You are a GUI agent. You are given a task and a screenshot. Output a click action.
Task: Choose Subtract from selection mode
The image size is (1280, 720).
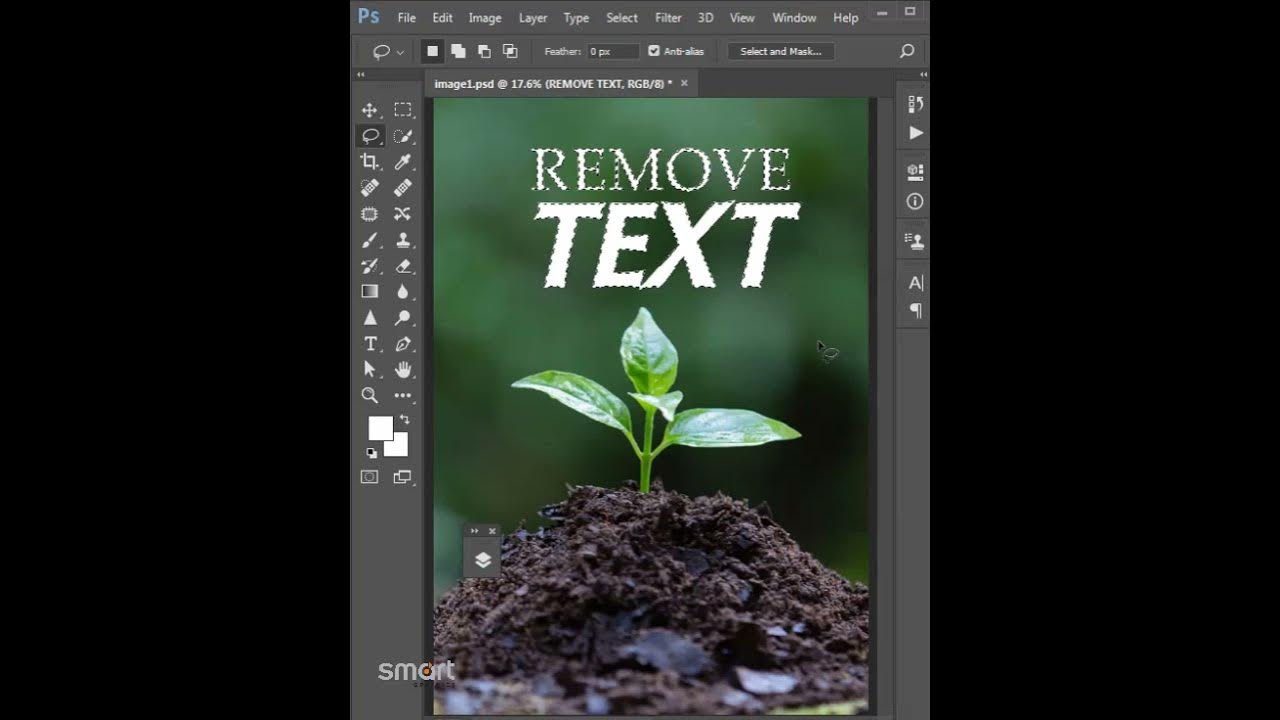point(484,51)
